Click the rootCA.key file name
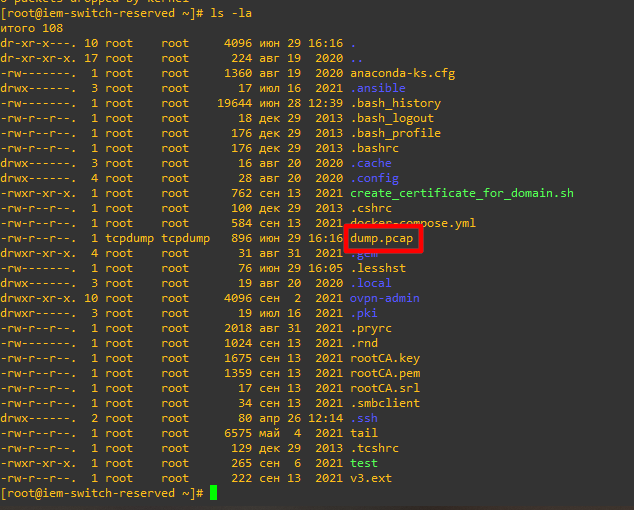This screenshot has width=634, height=510. (x=385, y=358)
